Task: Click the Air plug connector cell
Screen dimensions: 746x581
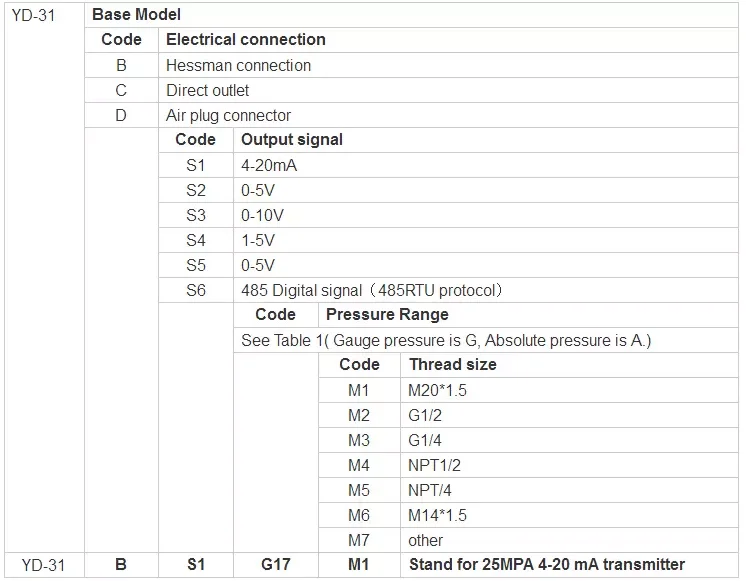Action: (228, 115)
